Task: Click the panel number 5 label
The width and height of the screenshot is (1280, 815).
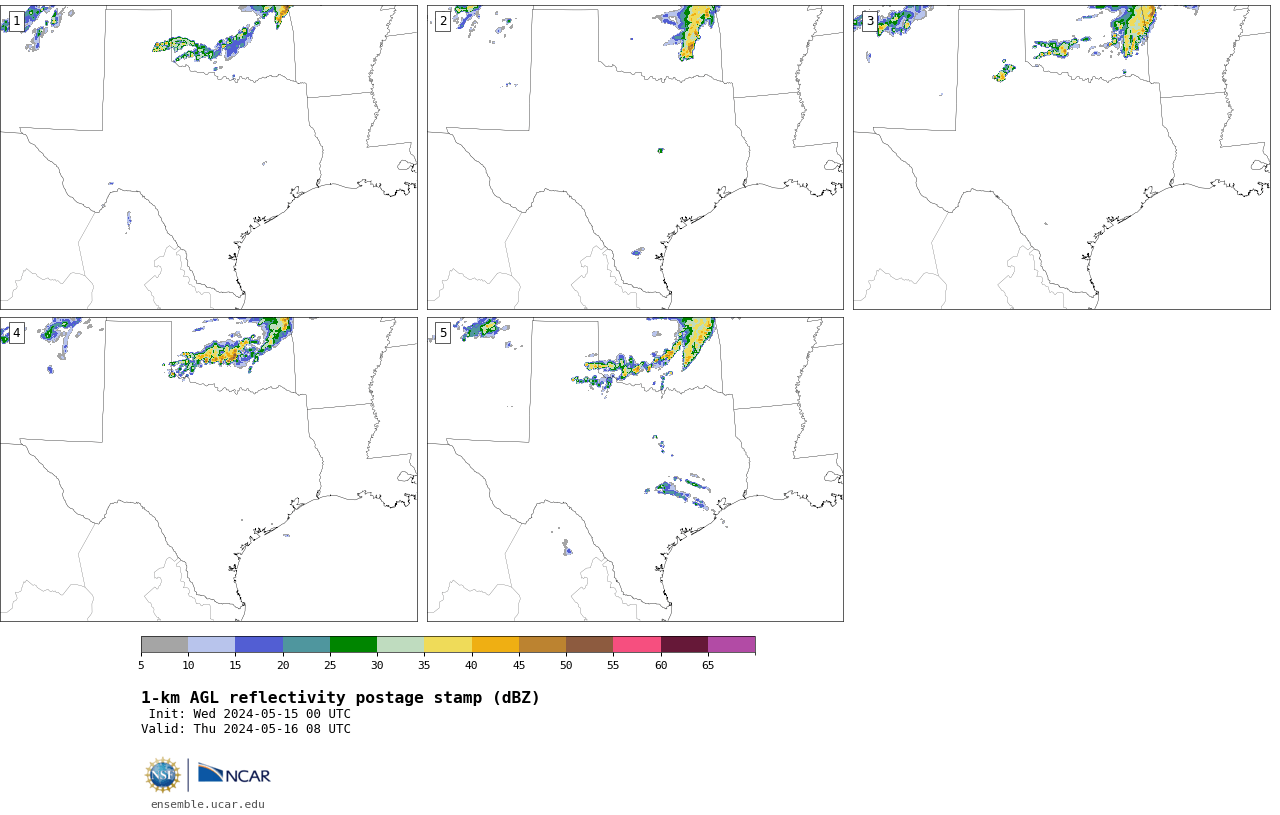Action: (x=443, y=333)
